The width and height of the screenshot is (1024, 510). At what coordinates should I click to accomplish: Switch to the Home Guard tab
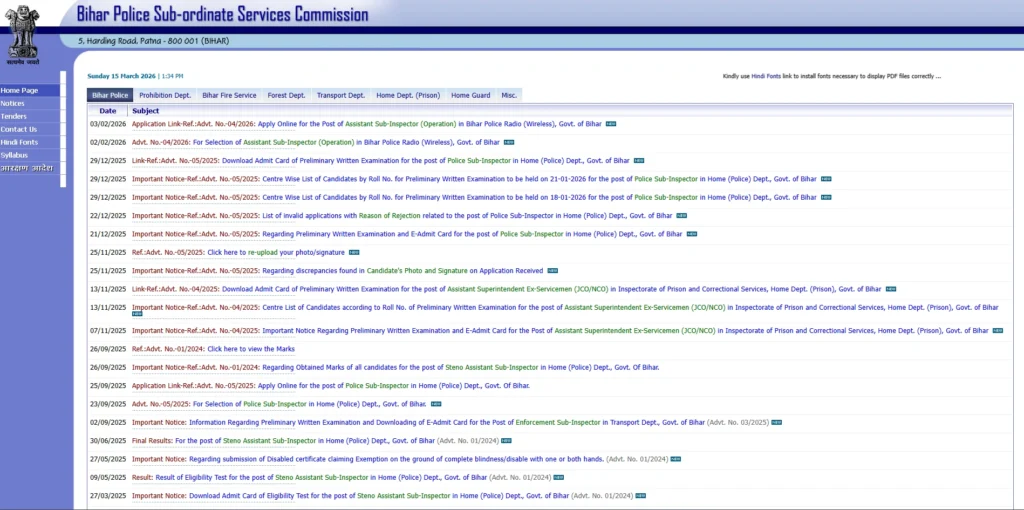tap(471, 95)
